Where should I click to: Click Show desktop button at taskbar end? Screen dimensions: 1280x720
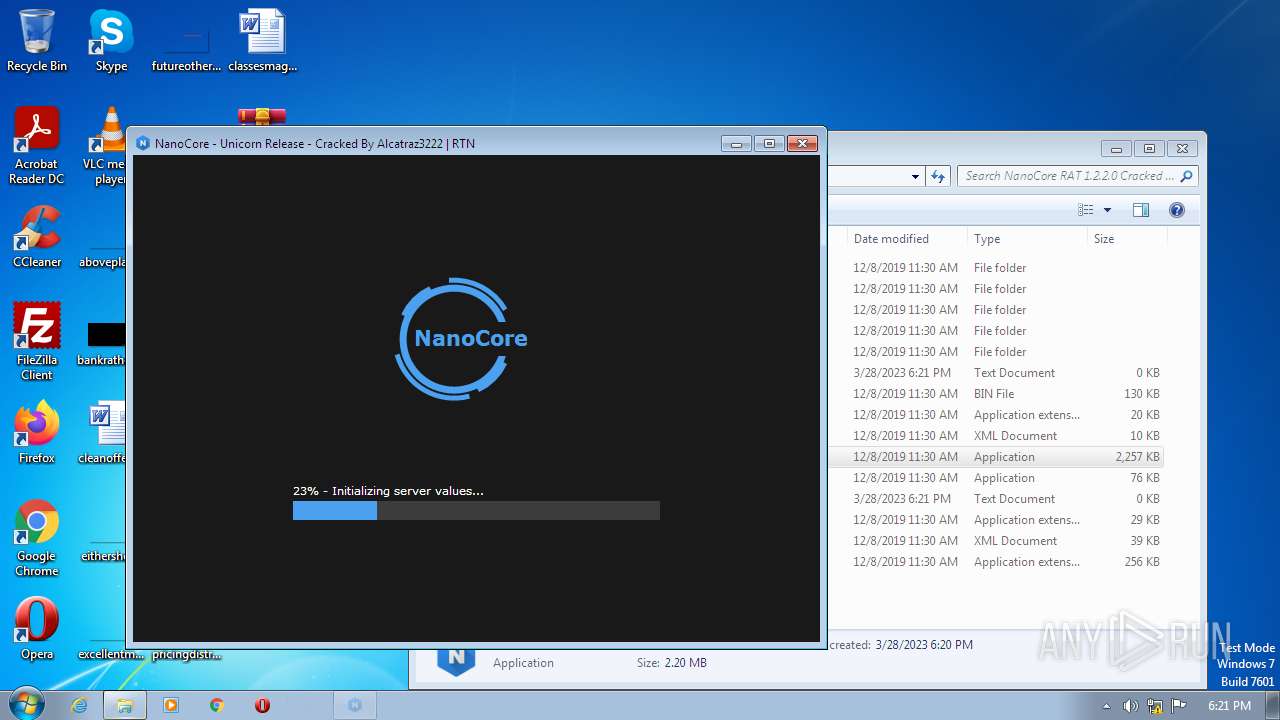pyautogui.click(x=1273, y=705)
